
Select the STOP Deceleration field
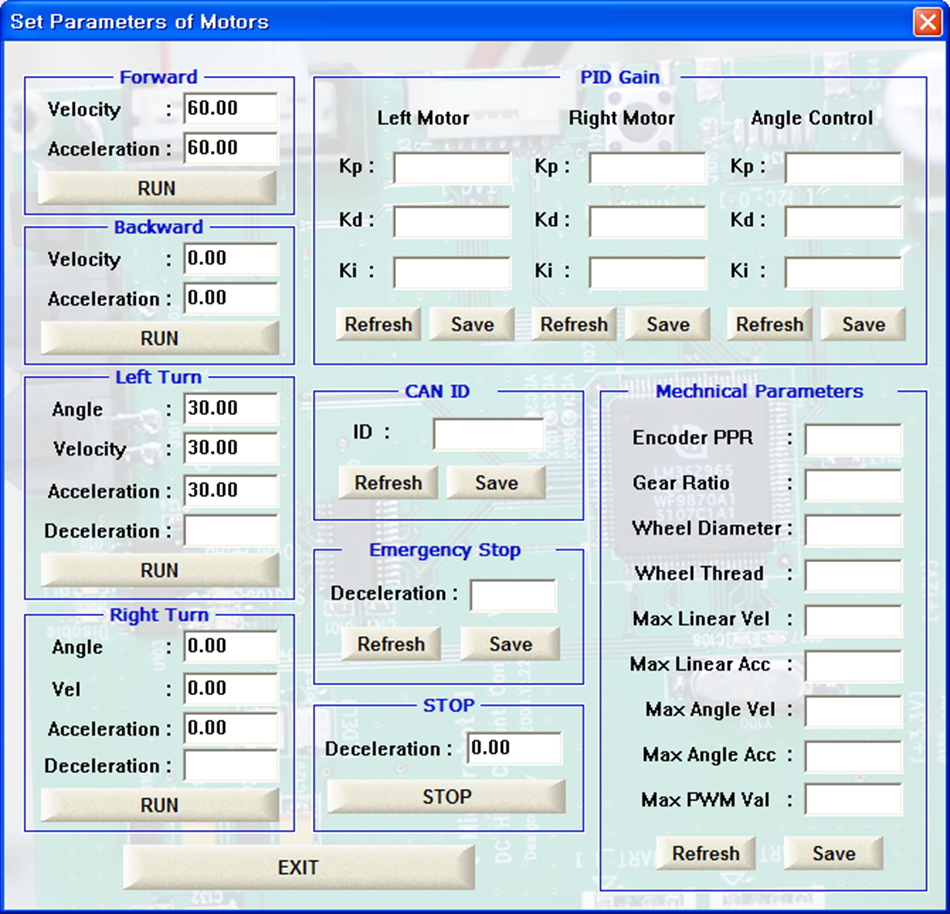tap(514, 748)
